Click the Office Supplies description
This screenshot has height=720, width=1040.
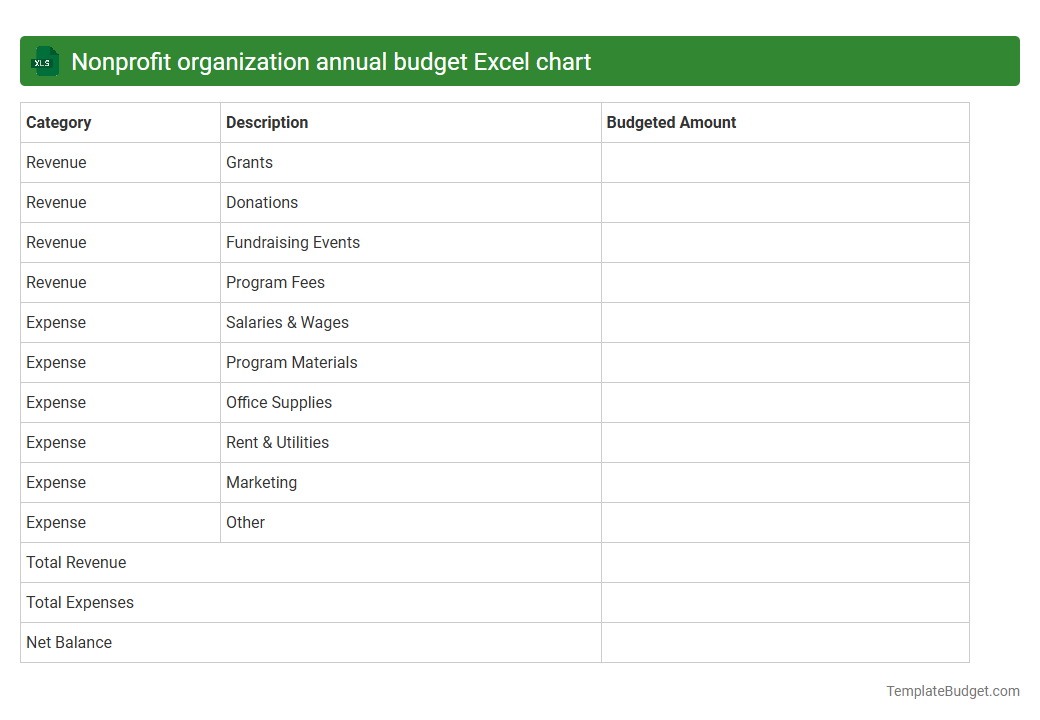279,402
